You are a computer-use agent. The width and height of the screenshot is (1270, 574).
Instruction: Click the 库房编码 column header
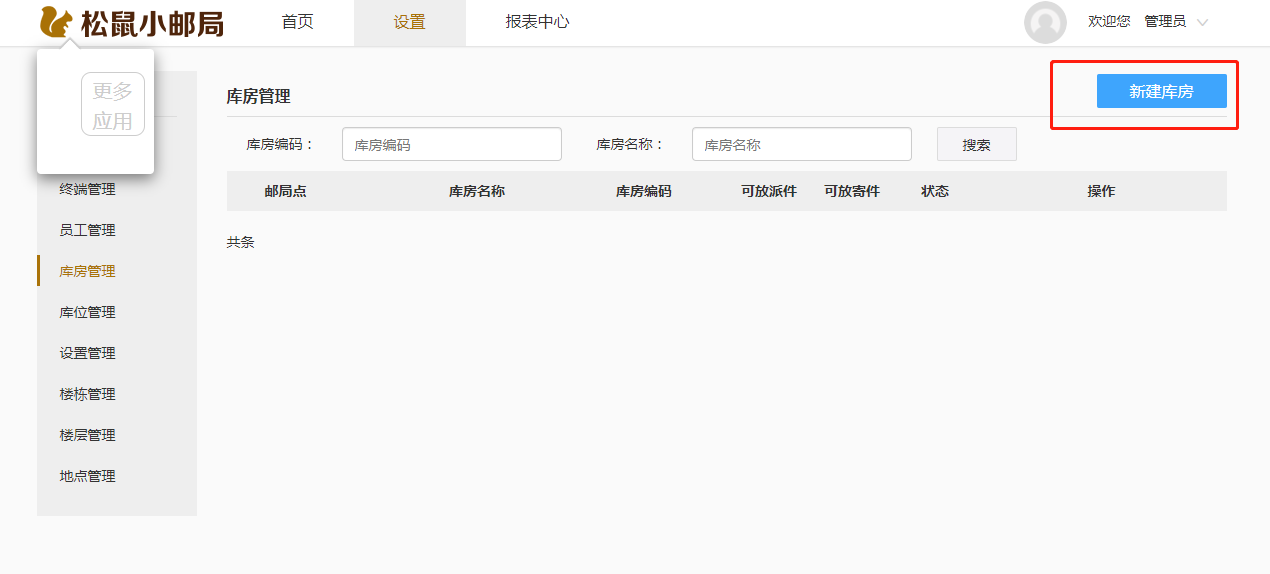(x=644, y=191)
